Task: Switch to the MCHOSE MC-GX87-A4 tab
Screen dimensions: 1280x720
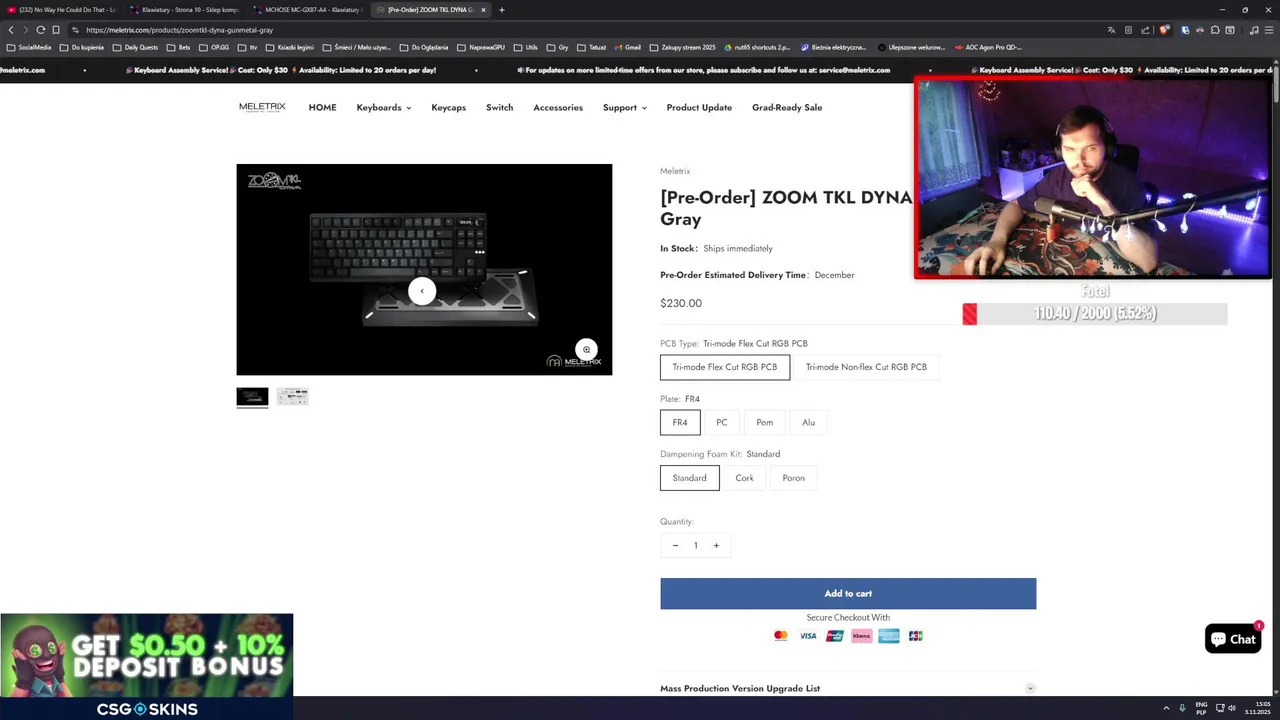Action: pyautogui.click(x=307, y=10)
